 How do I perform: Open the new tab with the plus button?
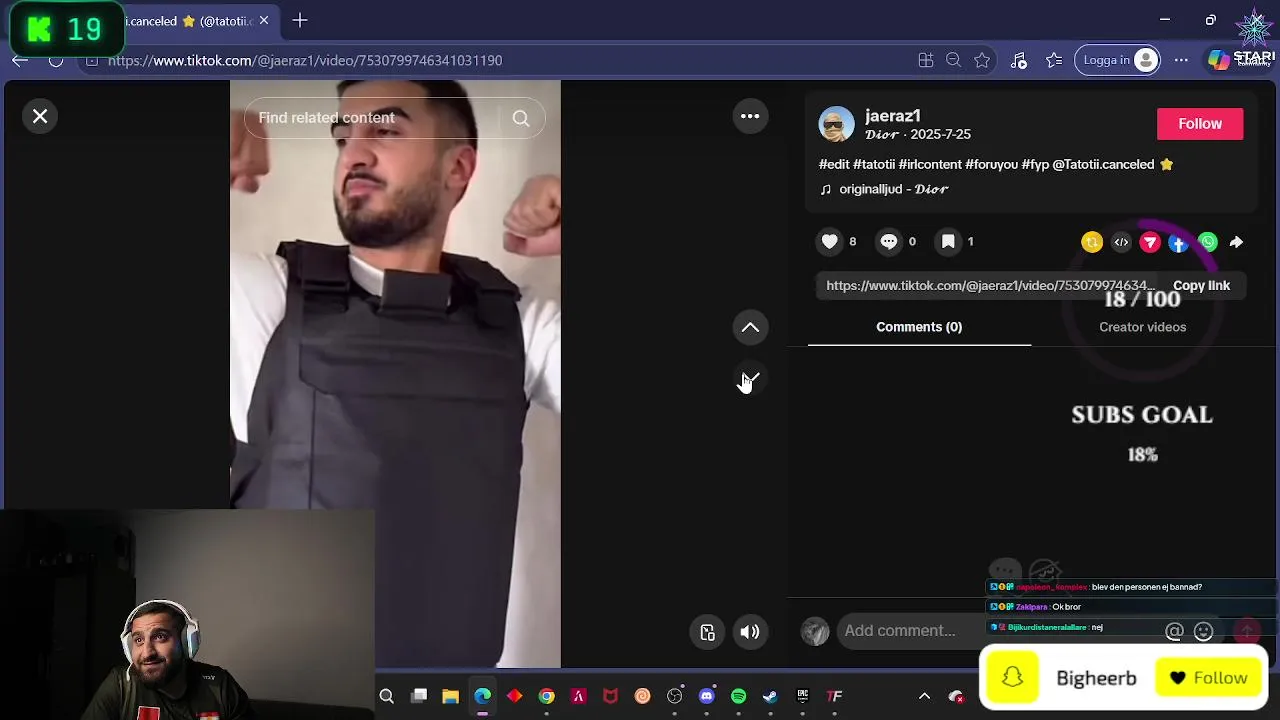point(300,20)
